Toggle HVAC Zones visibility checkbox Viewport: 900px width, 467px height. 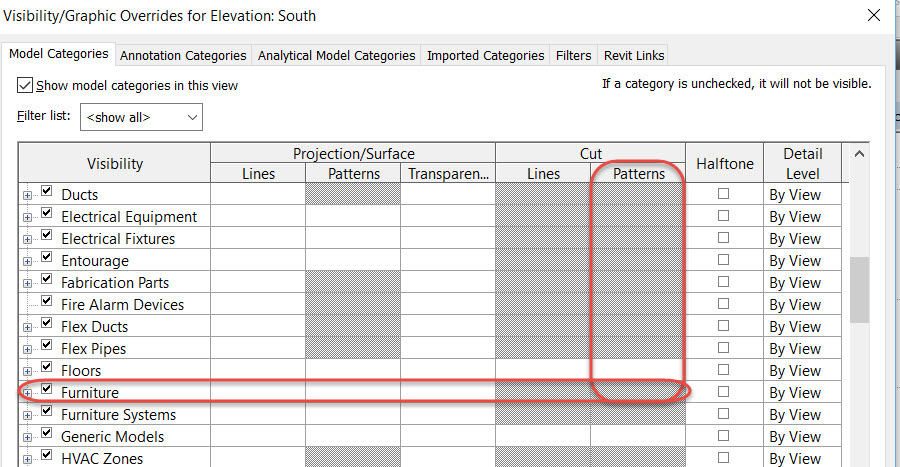point(46,454)
